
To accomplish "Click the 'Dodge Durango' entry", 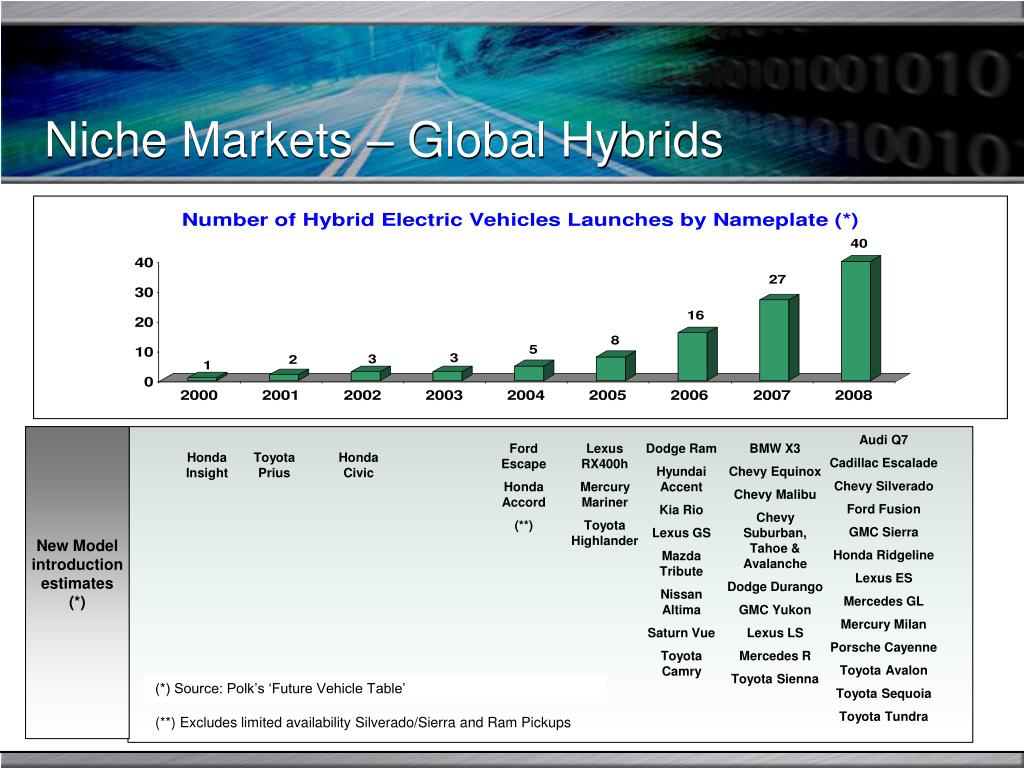I will (775, 586).
